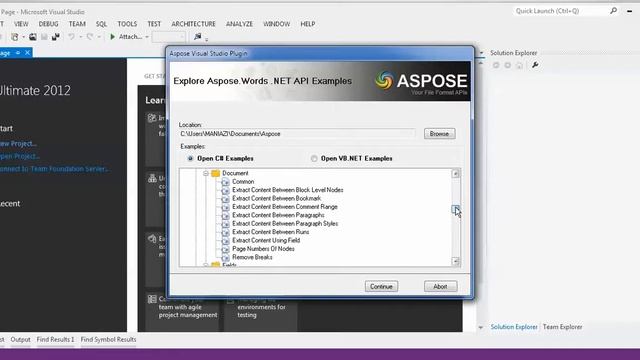The image size is (640, 360).
Task: Click the icon beside Extract Content Using Field
Action: [225, 240]
